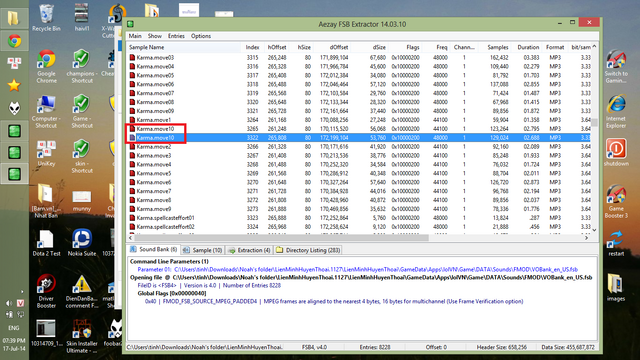
Task: Click the Karma.move7 row name
Action: pyautogui.click(x=153, y=191)
